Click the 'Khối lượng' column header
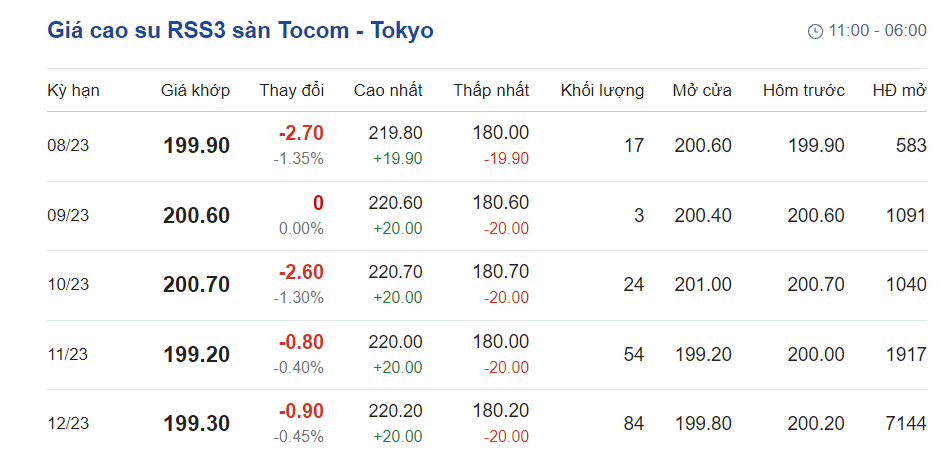The height and width of the screenshot is (458, 939). click(x=602, y=90)
